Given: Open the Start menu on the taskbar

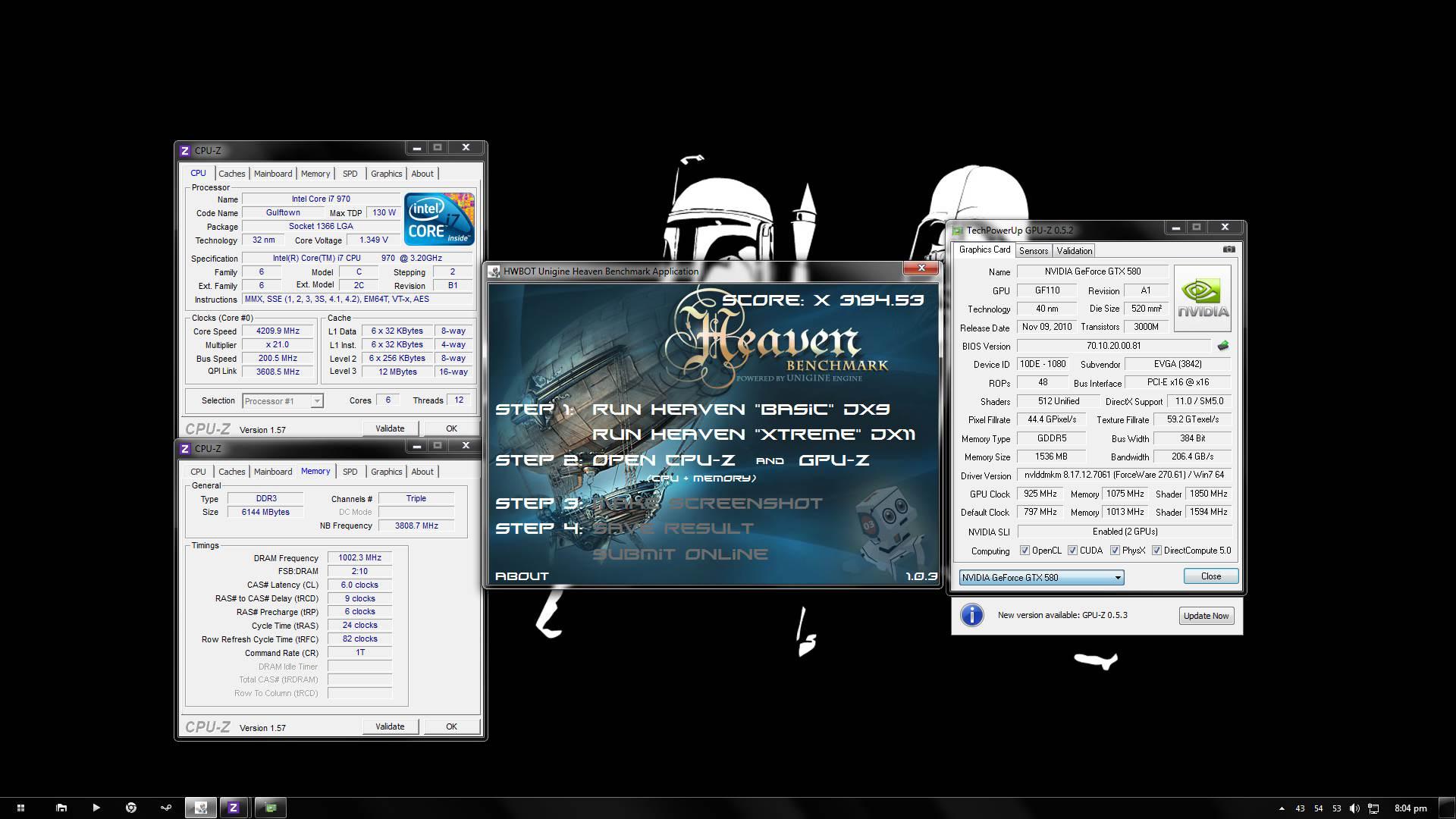Looking at the screenshot, I should pos(21,808).
